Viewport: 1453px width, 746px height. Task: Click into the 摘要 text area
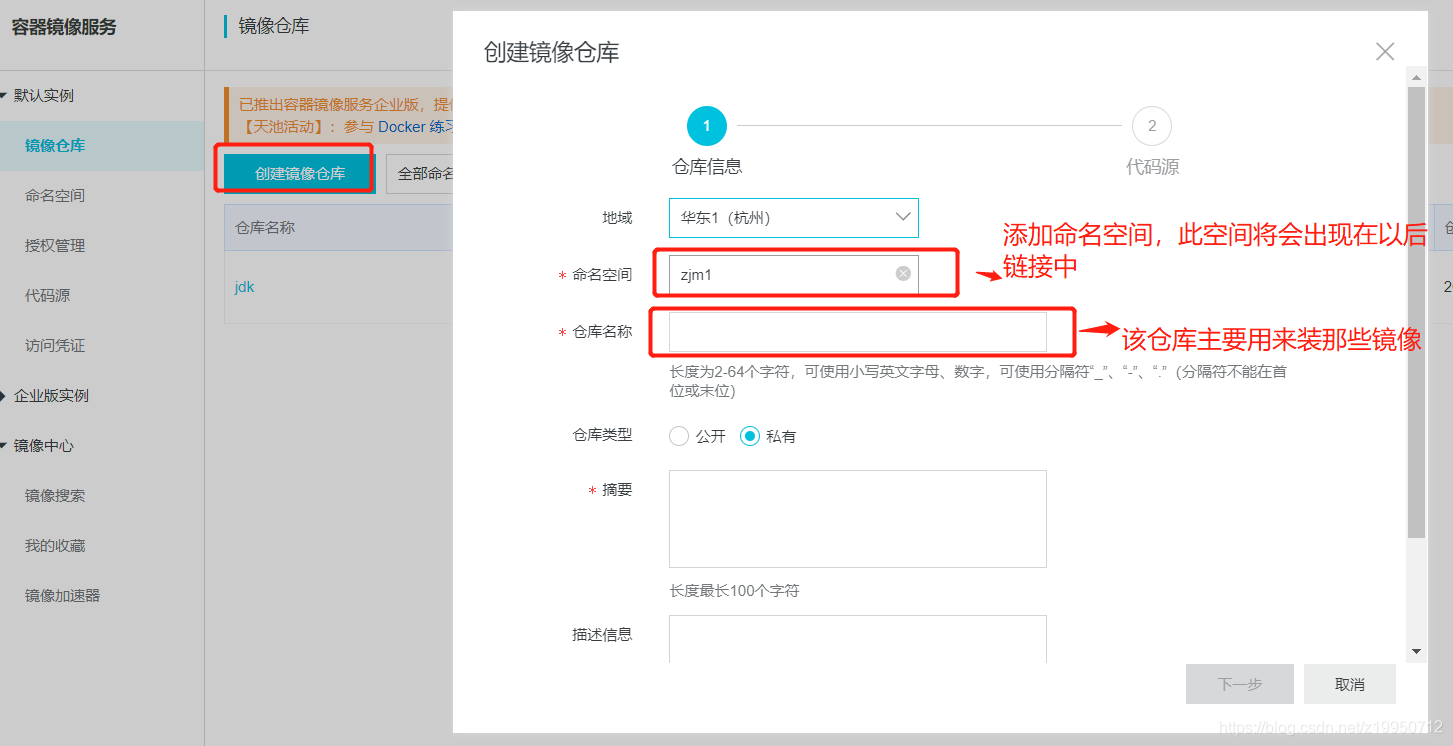(x=857, y=519)
